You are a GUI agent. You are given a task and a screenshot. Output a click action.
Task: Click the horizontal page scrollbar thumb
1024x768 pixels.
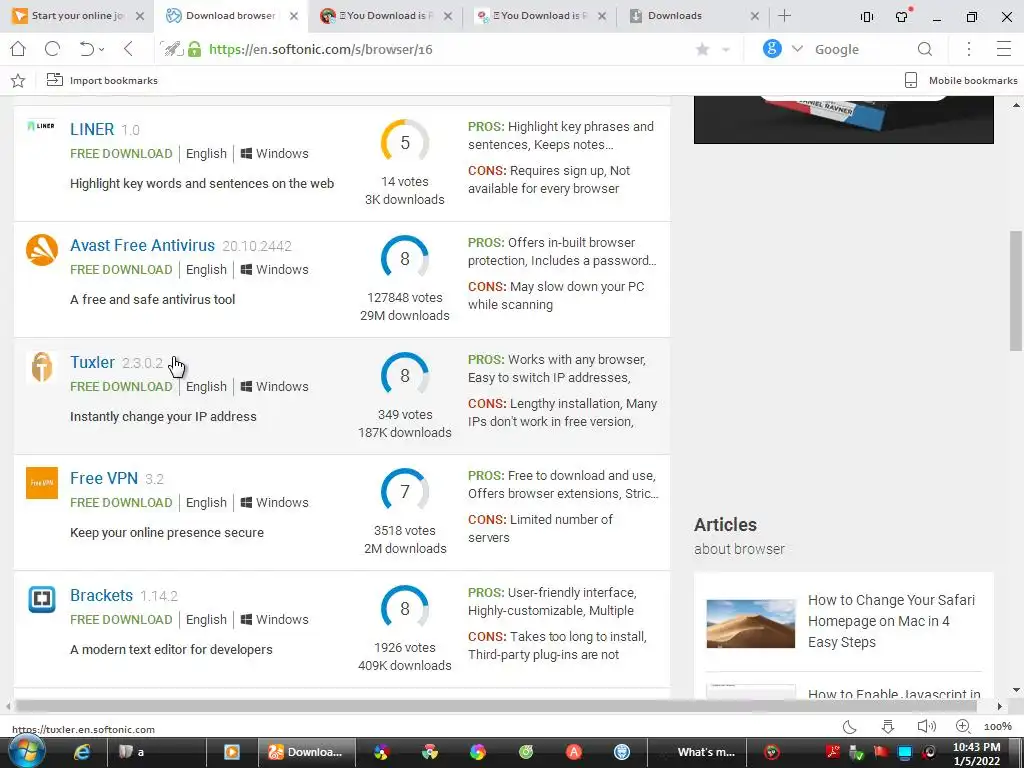[496, 706]
